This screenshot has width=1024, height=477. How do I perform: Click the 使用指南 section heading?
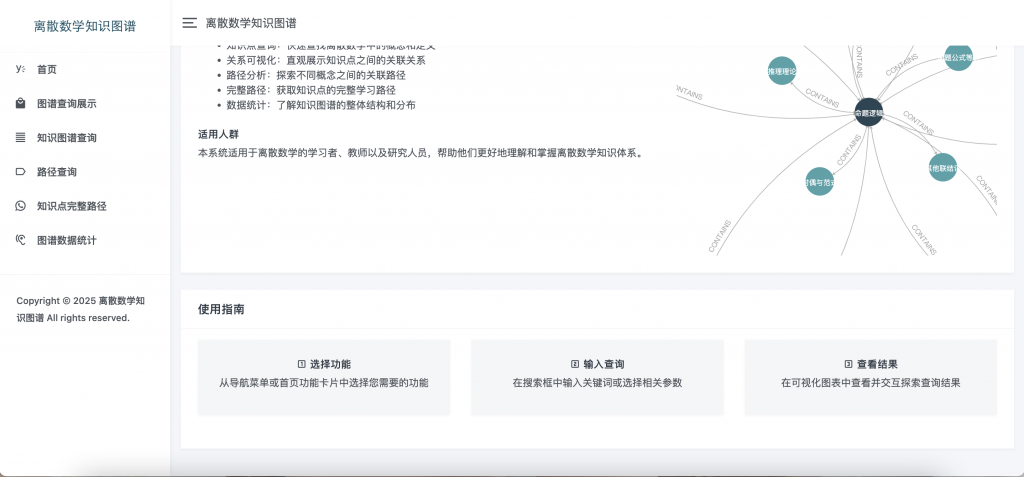click(221, 309)
